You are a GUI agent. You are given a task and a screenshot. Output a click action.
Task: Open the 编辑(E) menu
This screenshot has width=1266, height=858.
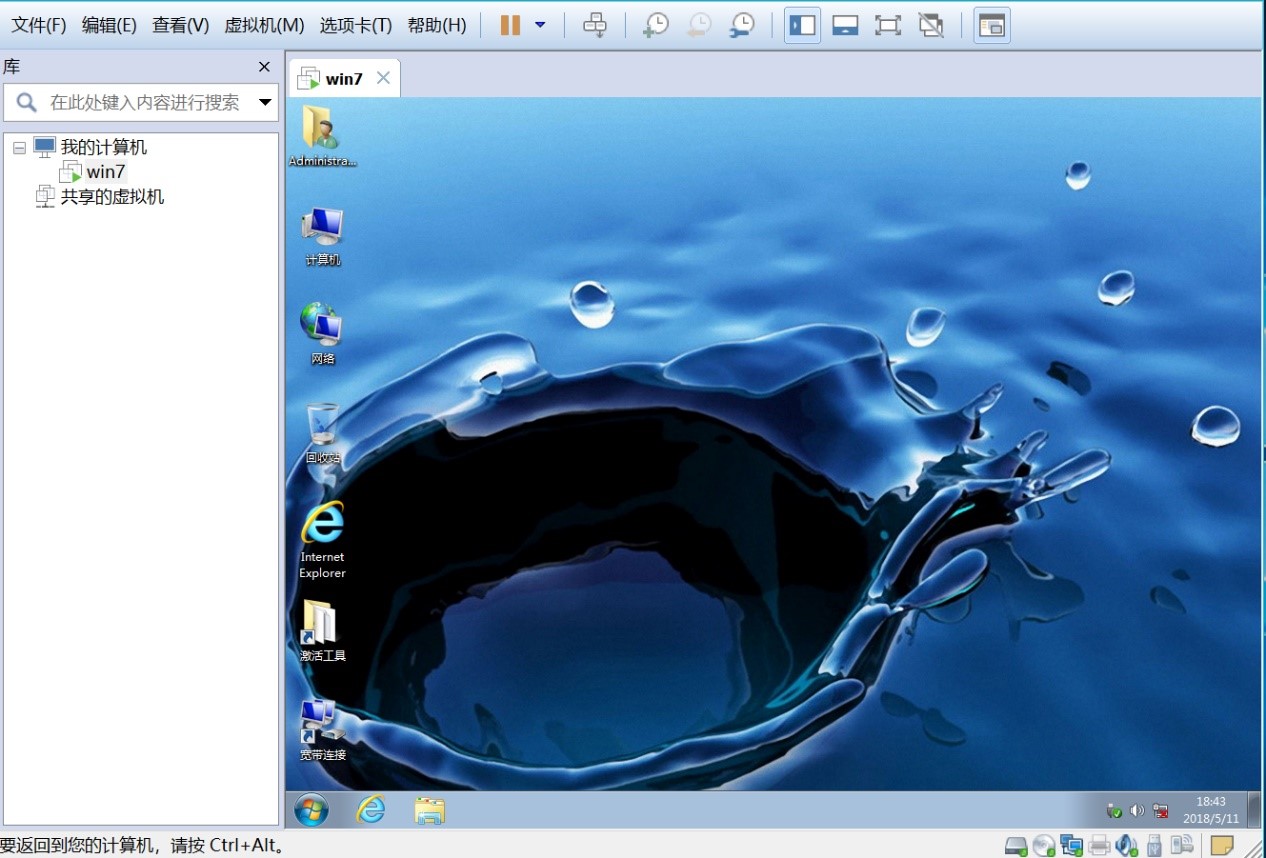(x=109, y=25)
